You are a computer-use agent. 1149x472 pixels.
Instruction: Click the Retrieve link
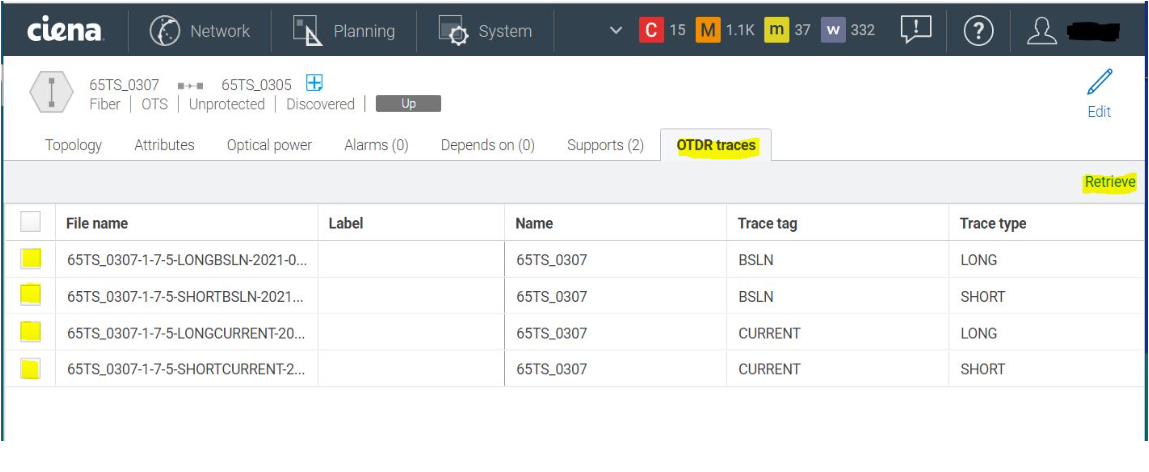coord(1110,182)
